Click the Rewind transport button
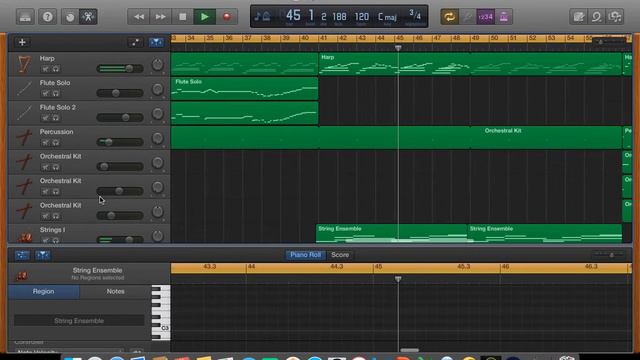This screenshot has width=640, height=360. click(x=139, y=17)
